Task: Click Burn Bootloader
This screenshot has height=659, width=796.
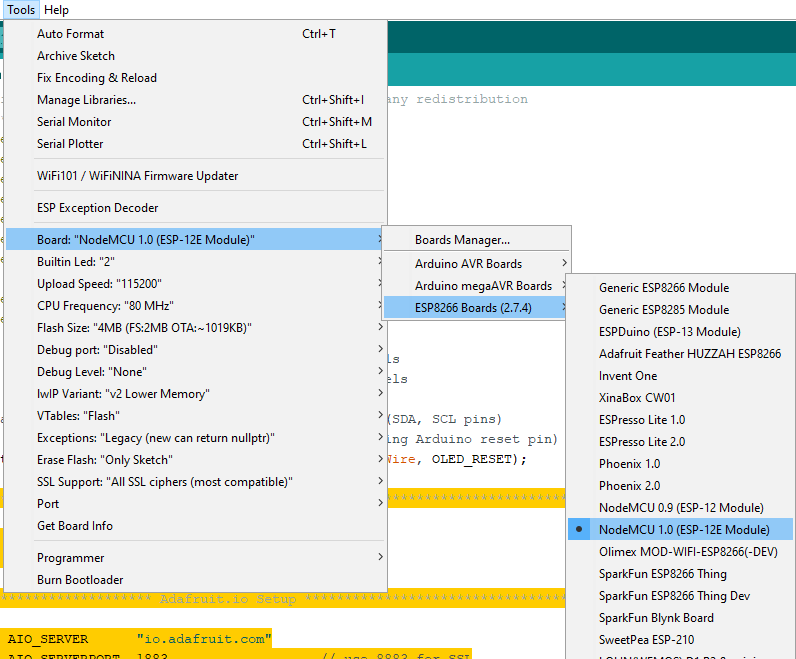Action: point(195,580)
